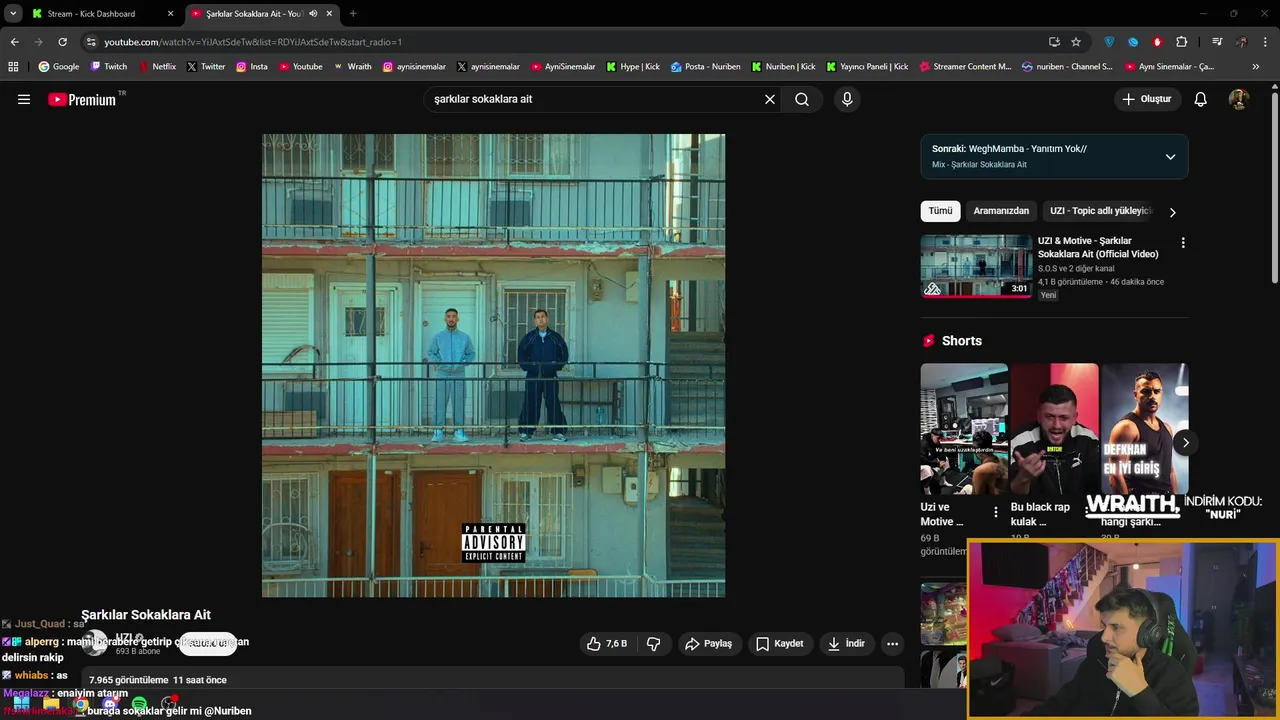The height and width of the screenshot is (720, 1280).
Task: Open 'Yayıncı Paneli | Kick' bookmark
Action: pyautogui.click(x=867, y=67)
